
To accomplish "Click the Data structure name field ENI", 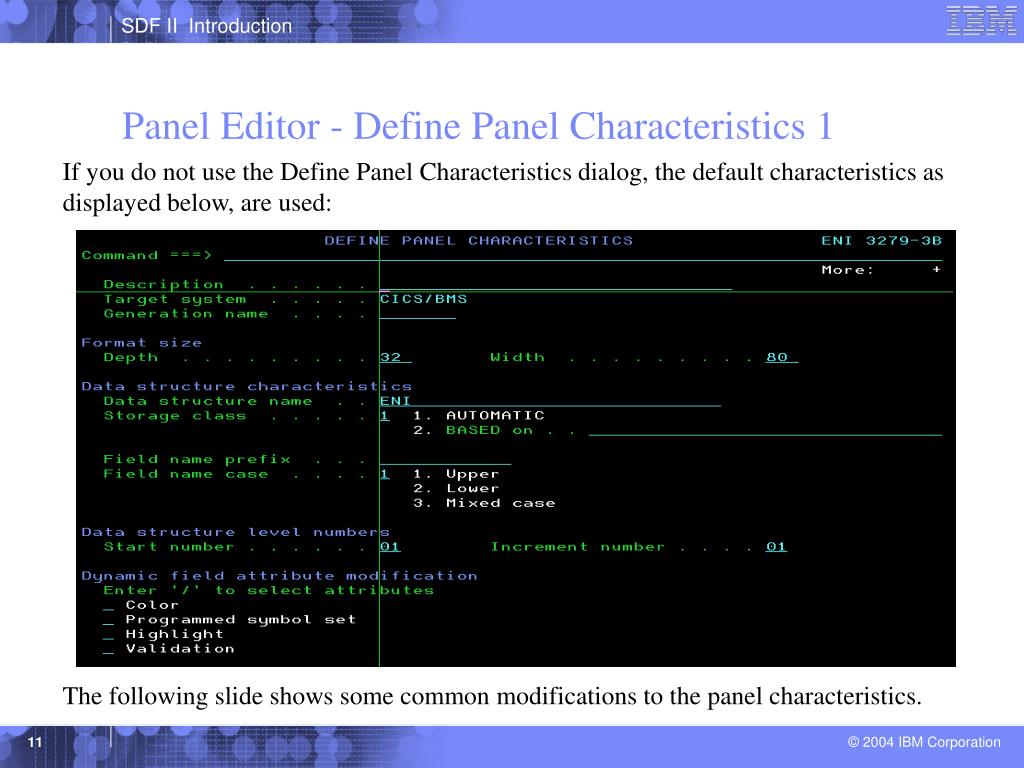I will 550,401.
